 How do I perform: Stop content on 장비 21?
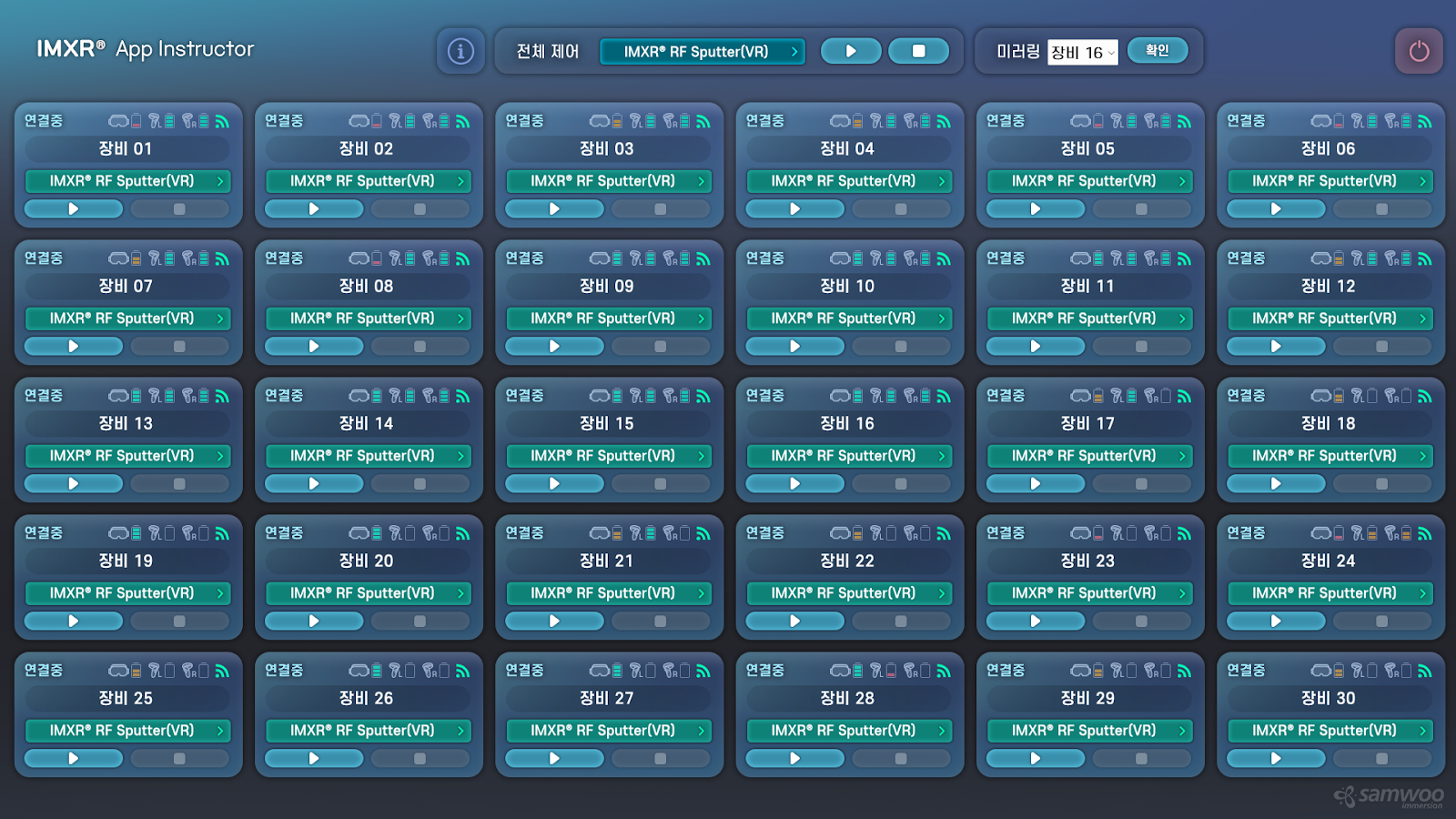[x=661, y=622]
